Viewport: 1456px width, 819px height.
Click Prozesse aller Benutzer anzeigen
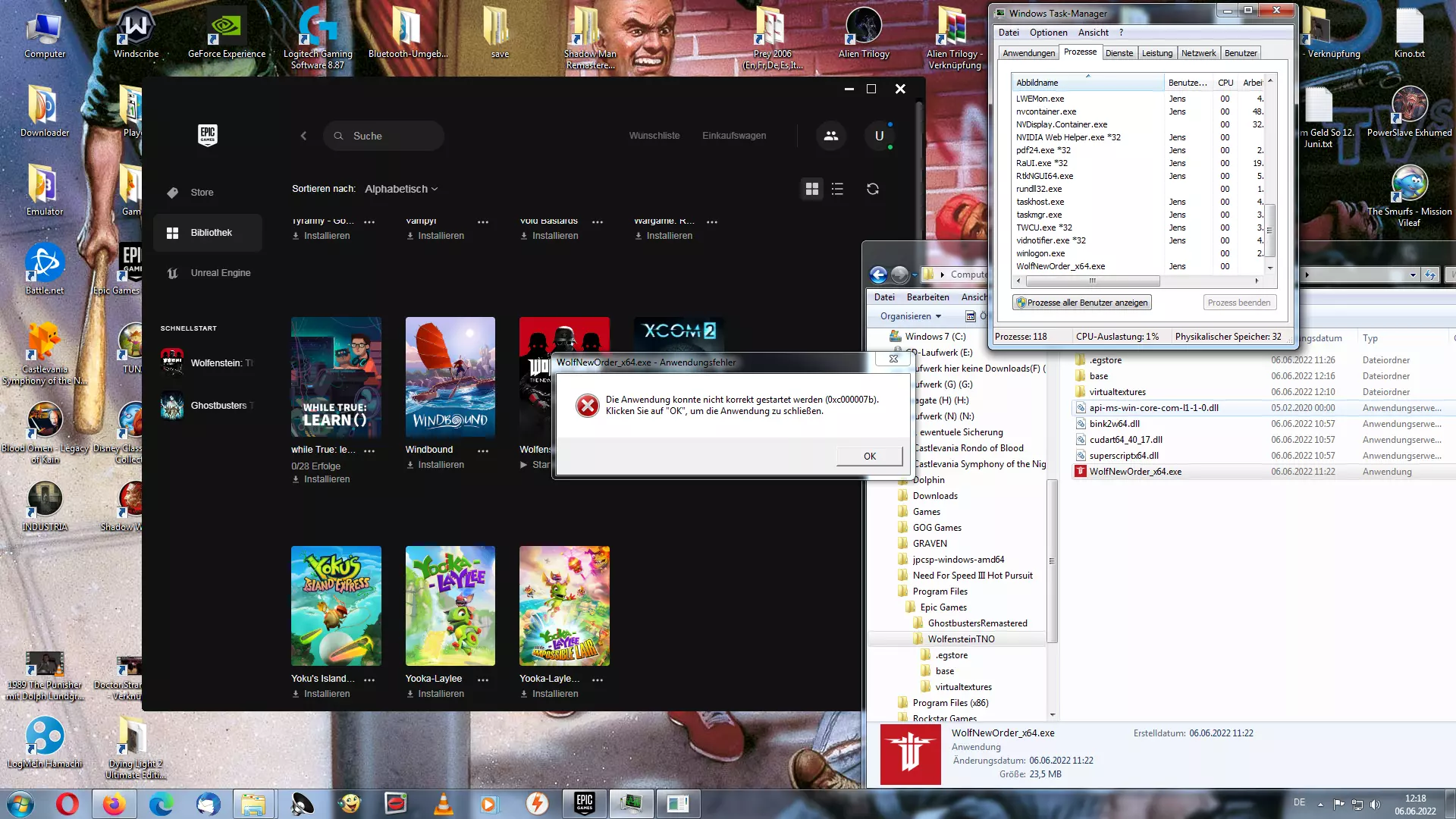point(1082,303)
